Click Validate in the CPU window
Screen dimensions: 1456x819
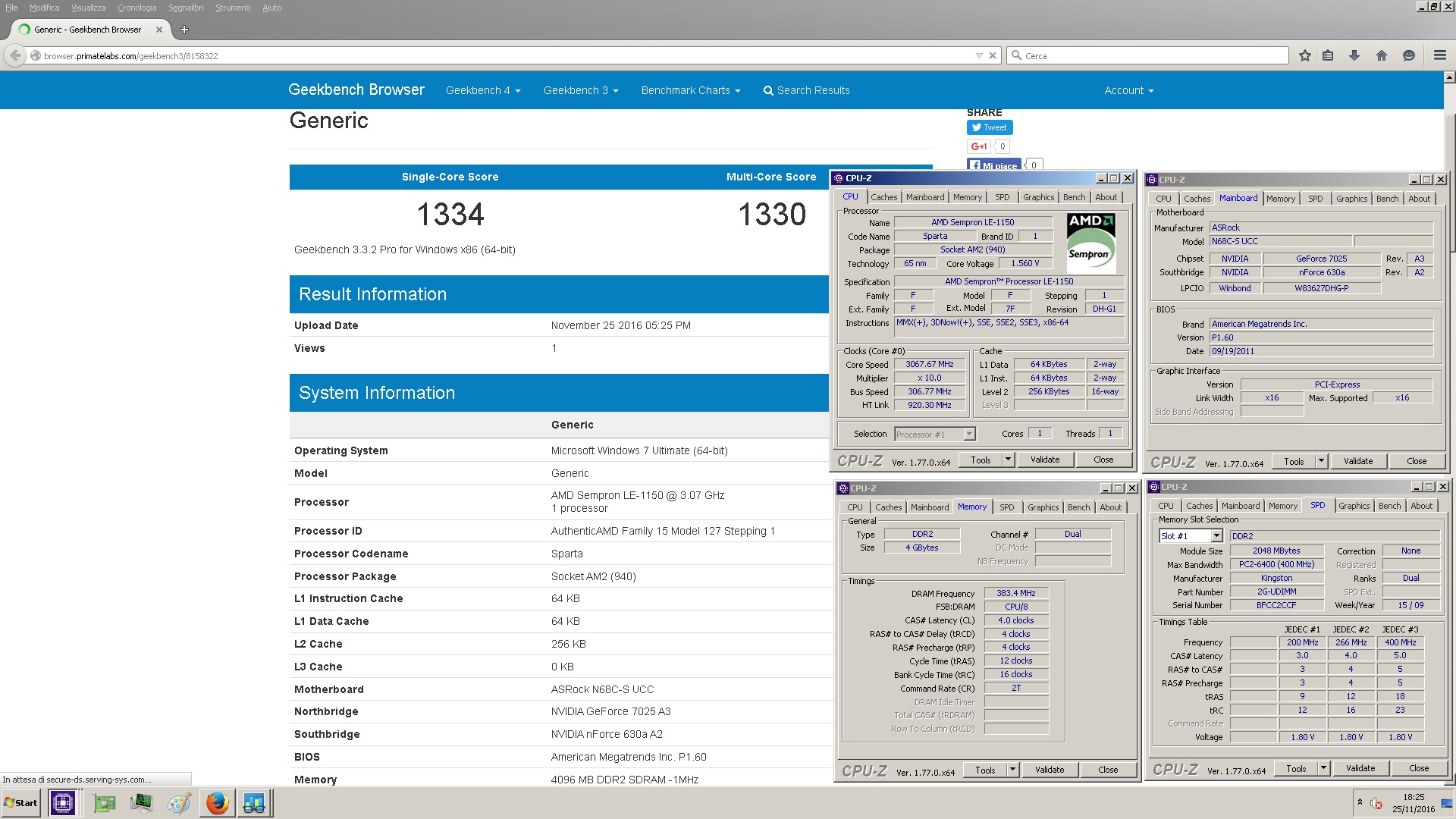pyautogui.click(x=1045, y=460)
